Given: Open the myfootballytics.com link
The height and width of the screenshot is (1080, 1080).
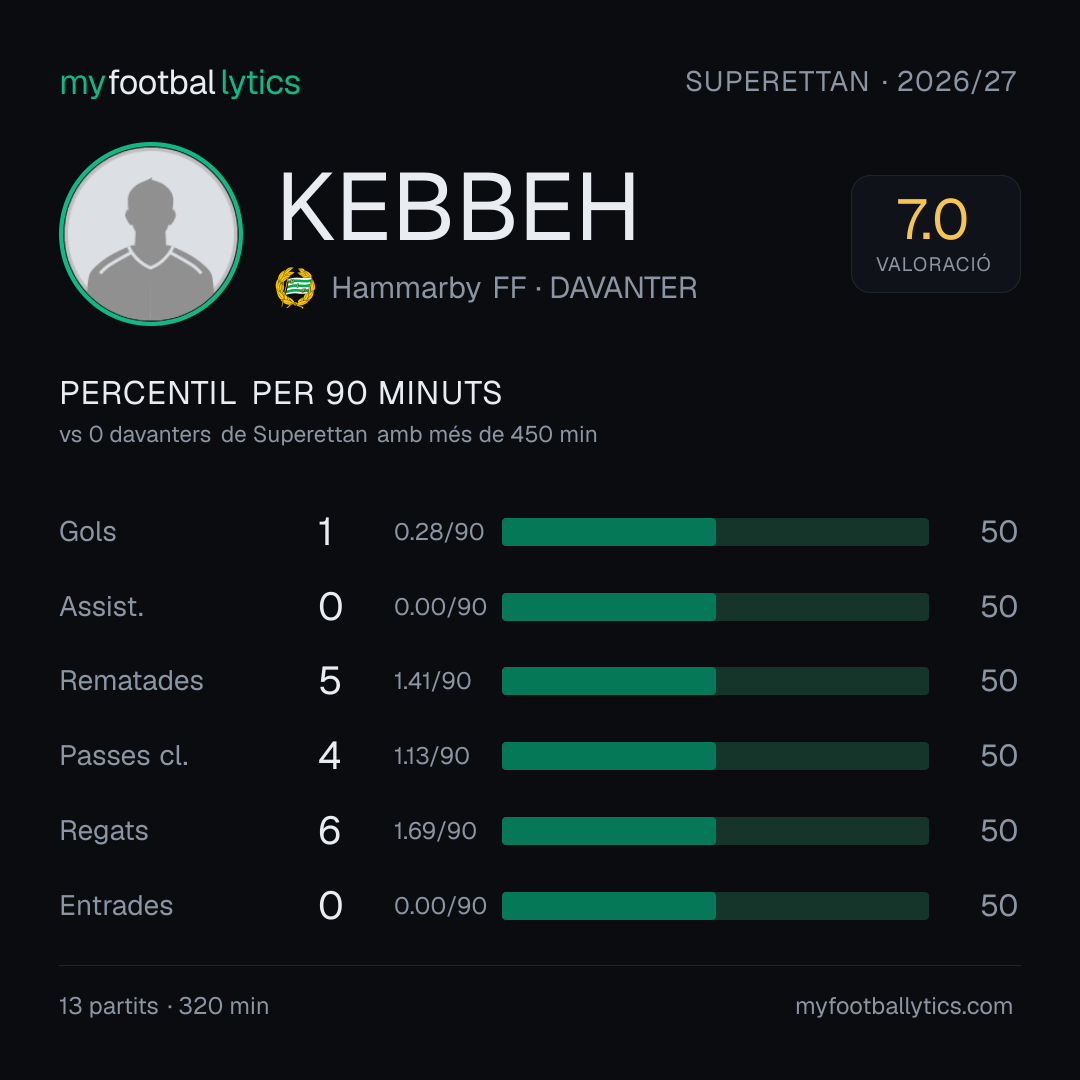Looking at the screenshot, I should click(x=904, y=1006).
